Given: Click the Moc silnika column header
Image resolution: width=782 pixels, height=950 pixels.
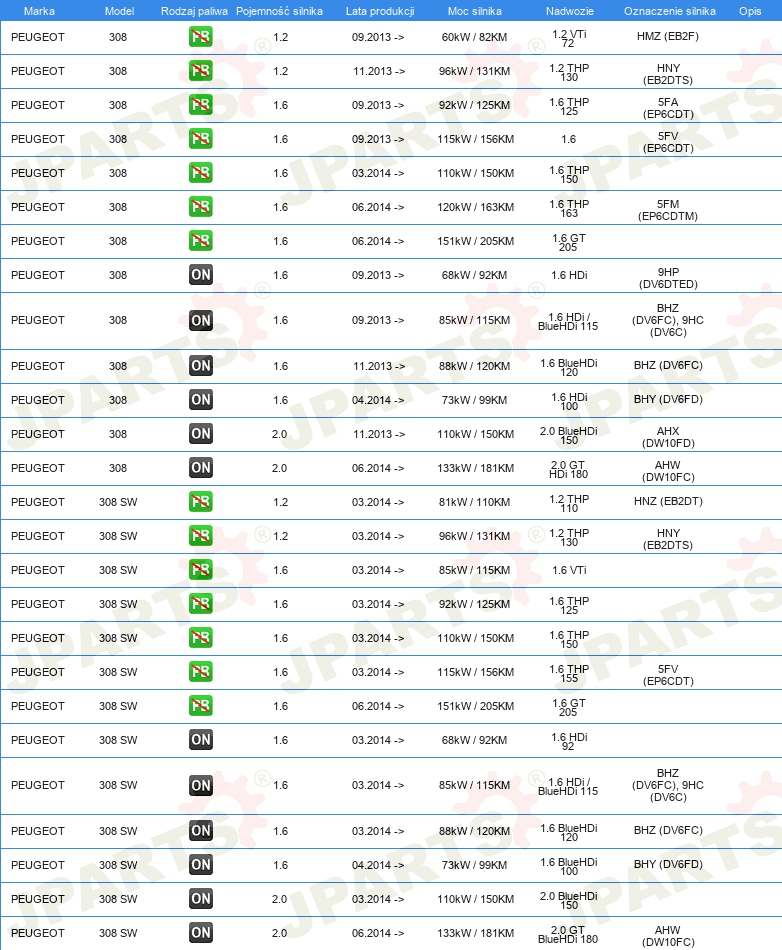Looking at the screenshot, I should click(475, 11).
